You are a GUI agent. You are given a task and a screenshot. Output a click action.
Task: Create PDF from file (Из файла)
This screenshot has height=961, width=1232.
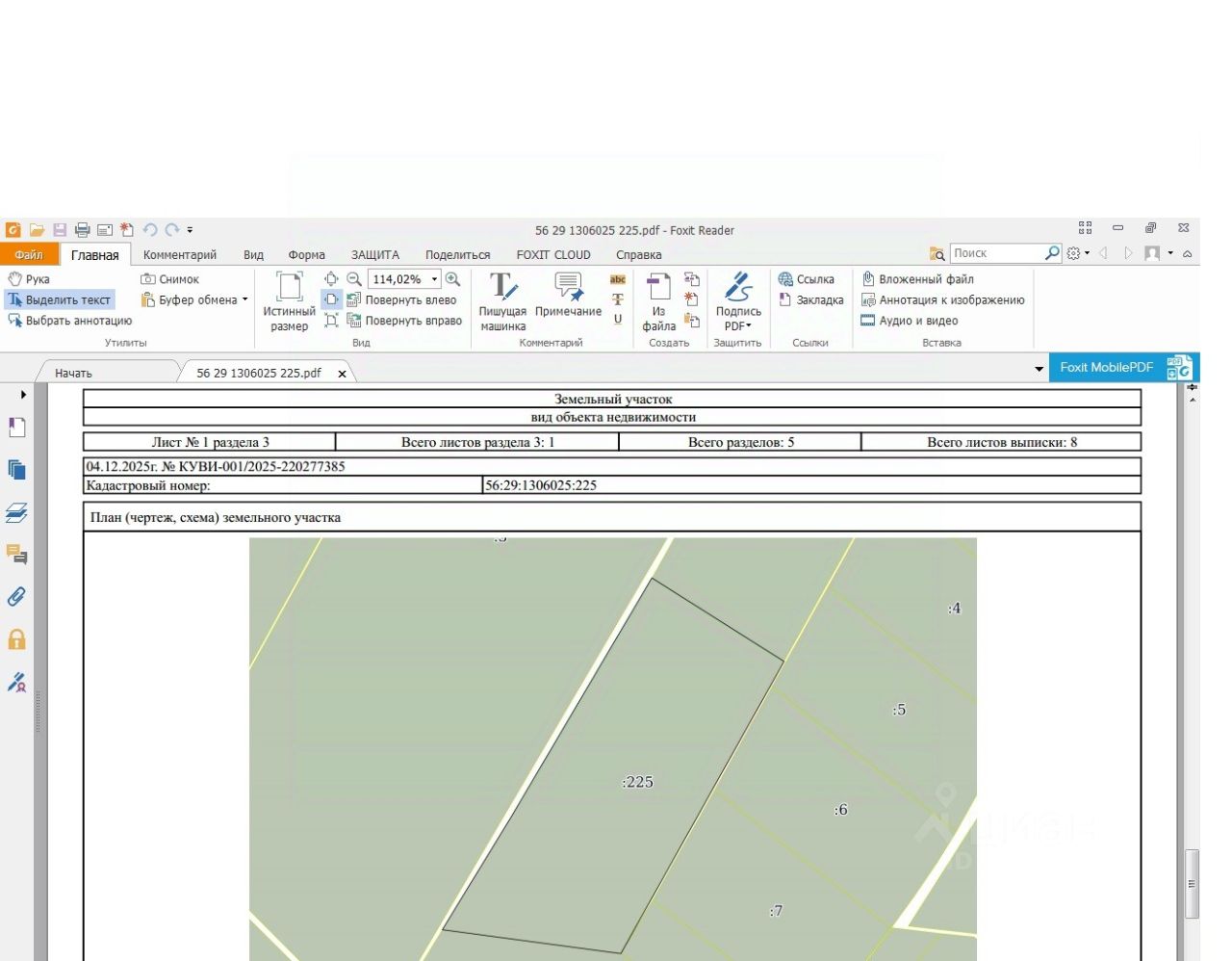click(659, 301)
